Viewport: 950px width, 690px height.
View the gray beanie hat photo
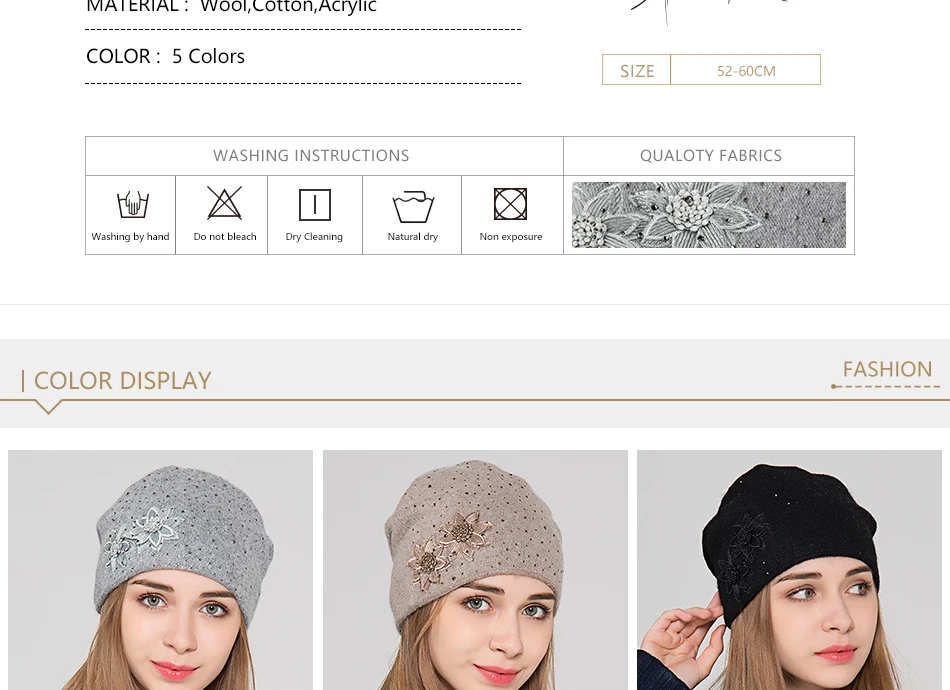click(x=161, y=570)
